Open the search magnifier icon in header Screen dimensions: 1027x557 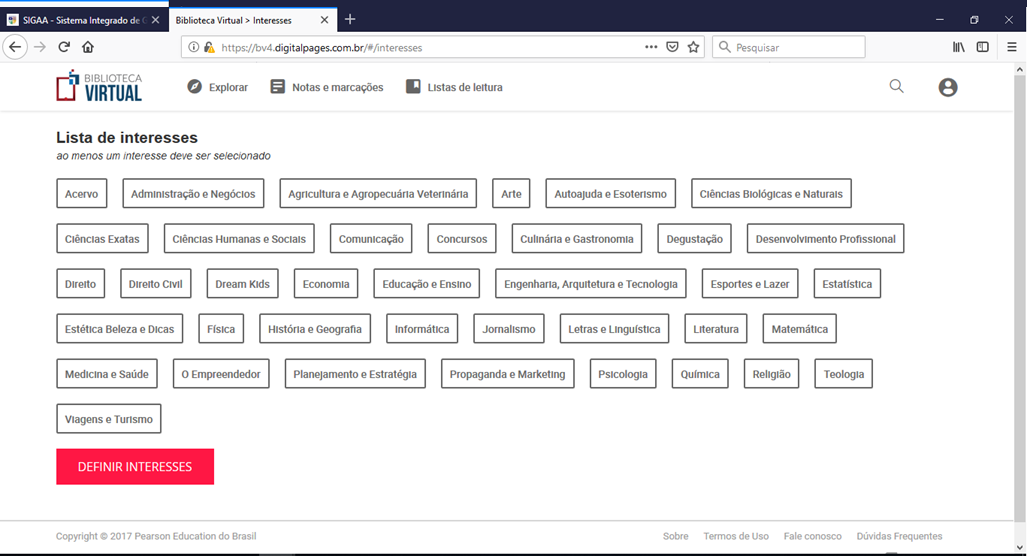(x=896, y=87)
